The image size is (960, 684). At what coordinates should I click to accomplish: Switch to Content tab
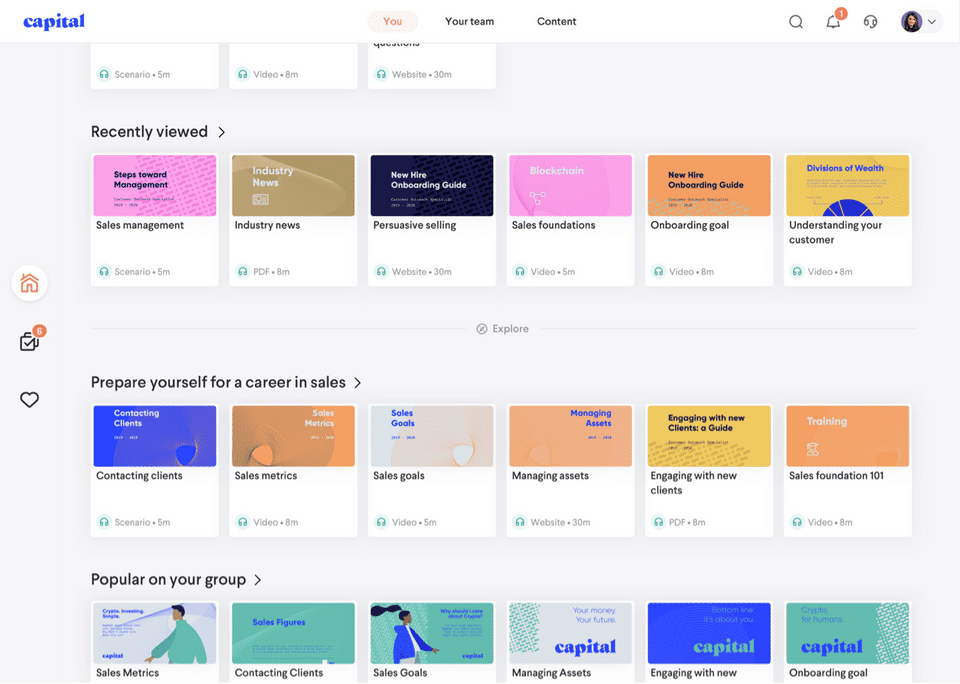pos(557,21)
